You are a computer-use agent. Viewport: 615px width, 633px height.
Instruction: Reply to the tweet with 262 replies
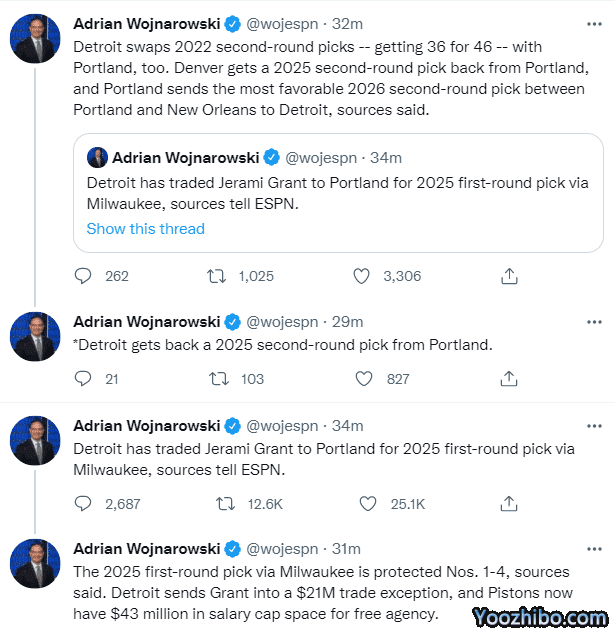coord(84,276)
